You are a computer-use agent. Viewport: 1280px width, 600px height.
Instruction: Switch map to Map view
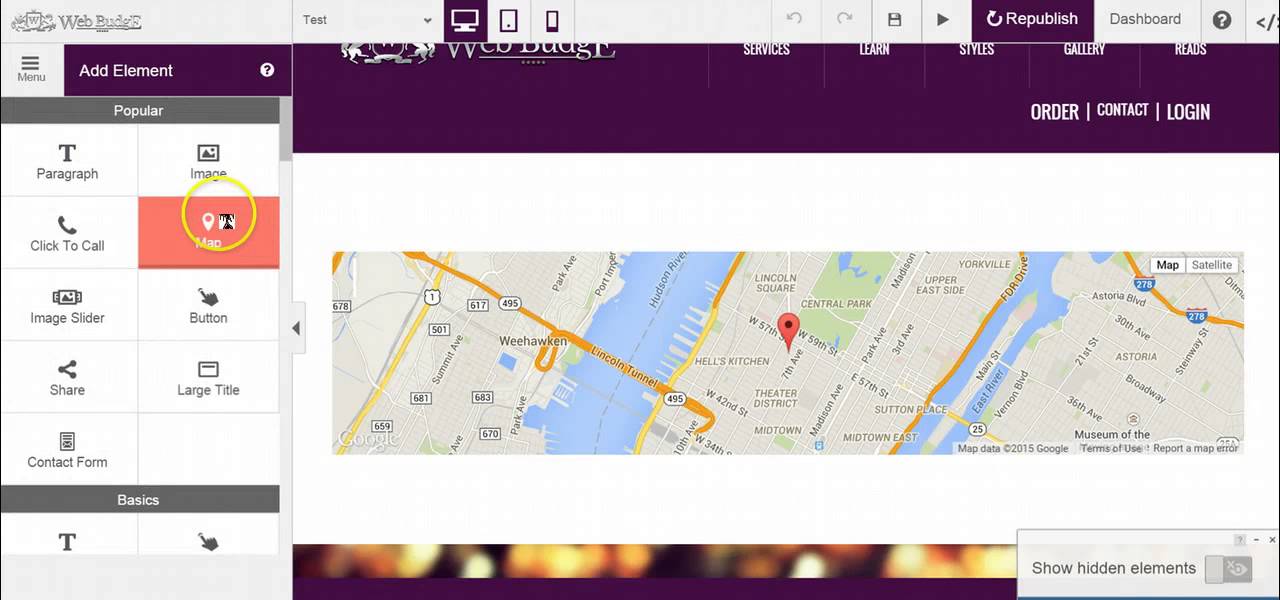(1167, 265)
